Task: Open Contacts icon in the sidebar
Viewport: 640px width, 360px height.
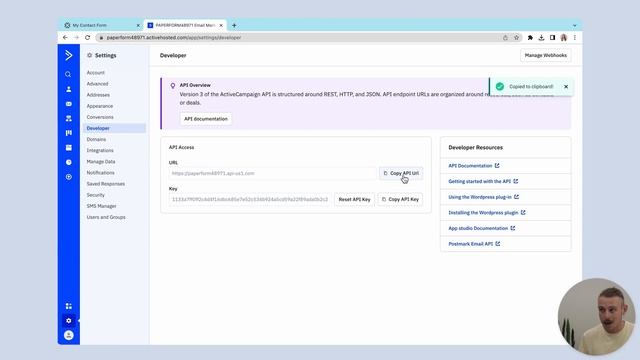Action: coord(69,89)
